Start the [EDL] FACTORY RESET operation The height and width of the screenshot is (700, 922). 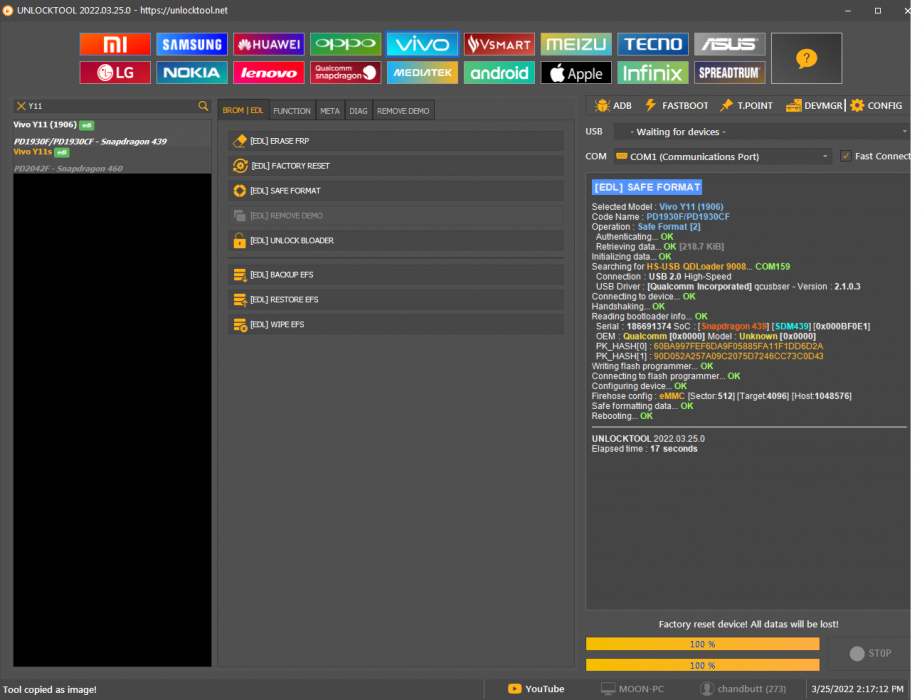[396, 166]
